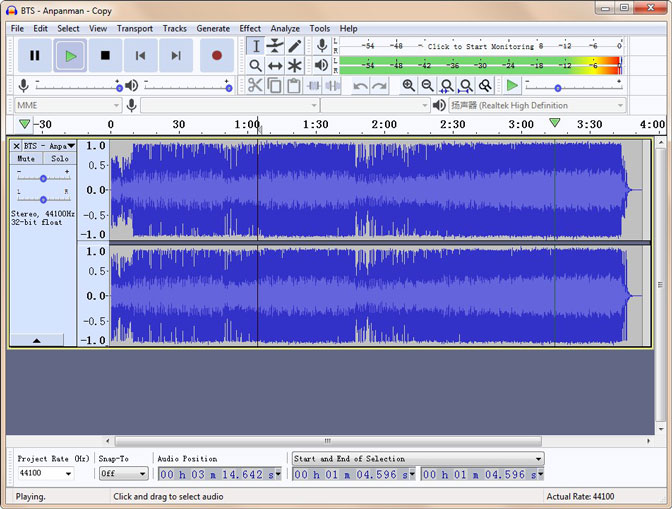Screen dimensions: 672x509
Task: Open the MME audio host dropdown
Action: (x=69, y=105)
